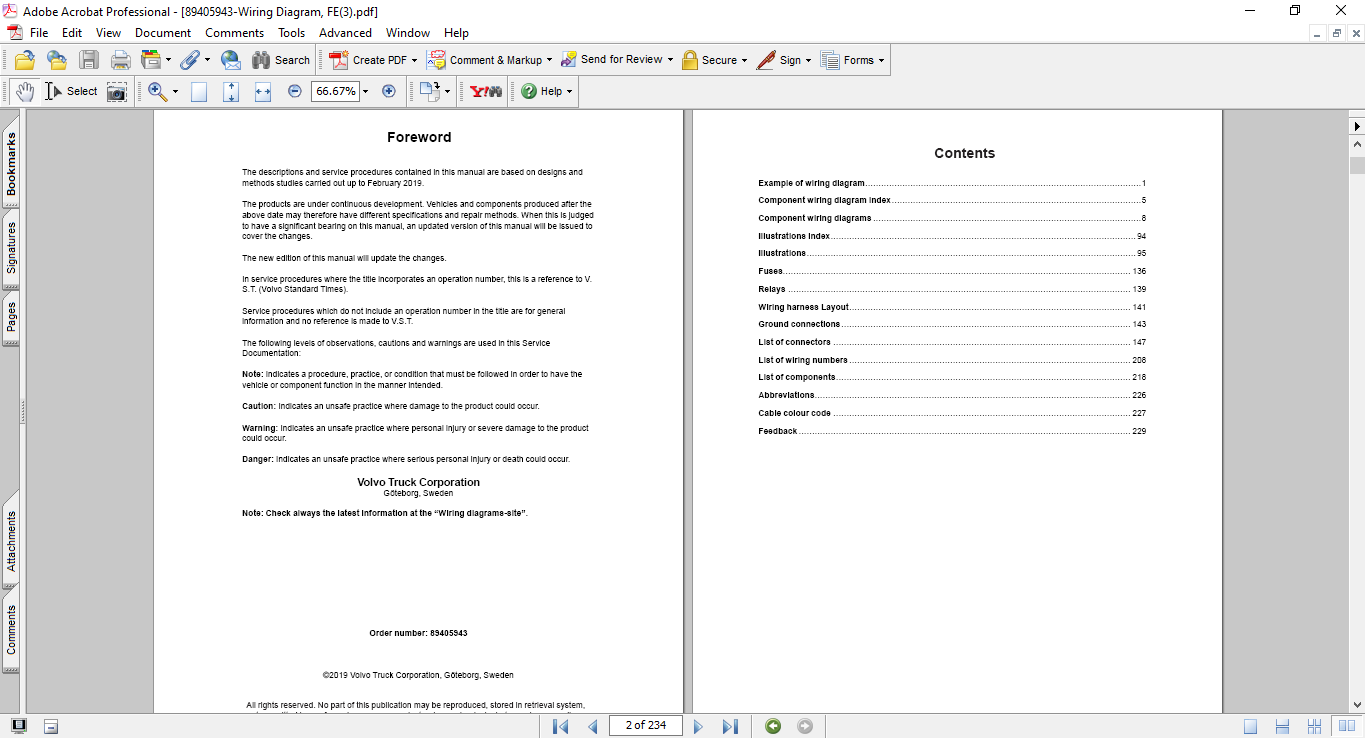Screen dimensions: 1365x738
Task: Click the page number input field
Action: [x=645, y=726]
